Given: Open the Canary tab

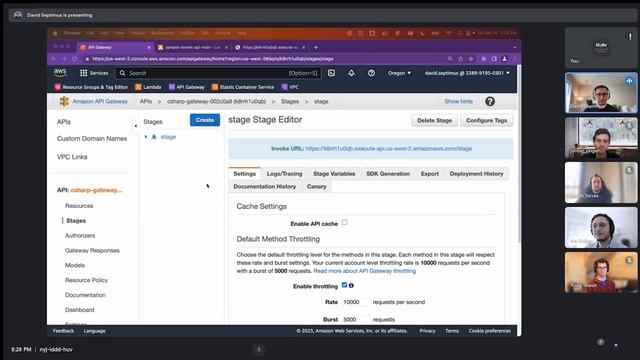Looking at the screenshot, I should (316, 186).
